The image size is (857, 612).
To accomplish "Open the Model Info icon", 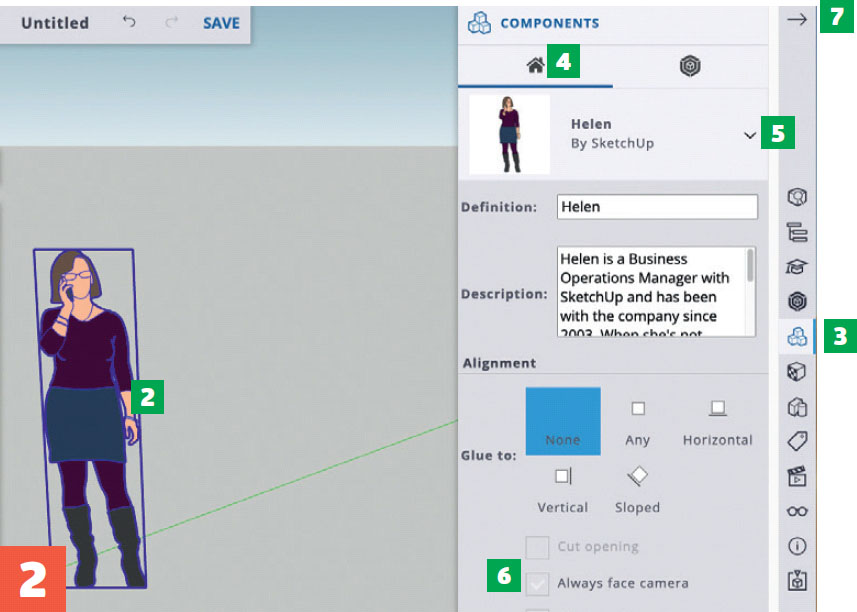I will pos(797,546).
